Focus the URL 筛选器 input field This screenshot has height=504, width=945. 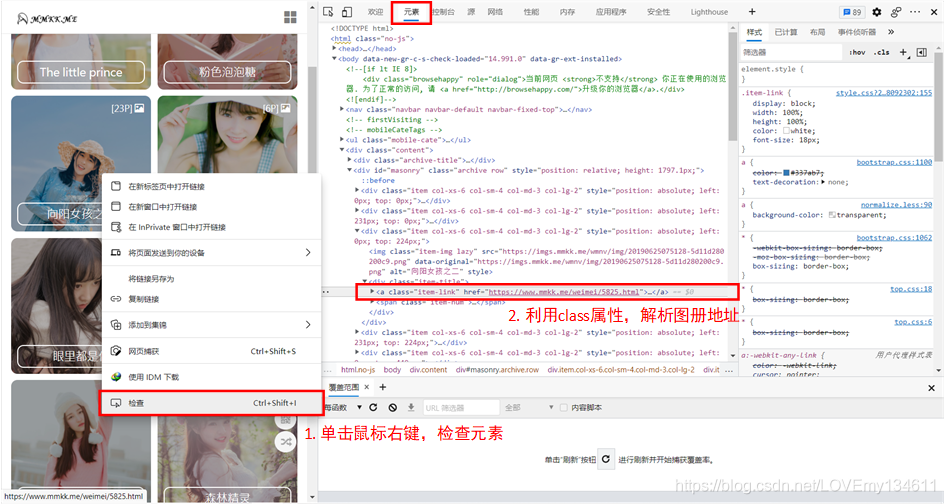461,408
